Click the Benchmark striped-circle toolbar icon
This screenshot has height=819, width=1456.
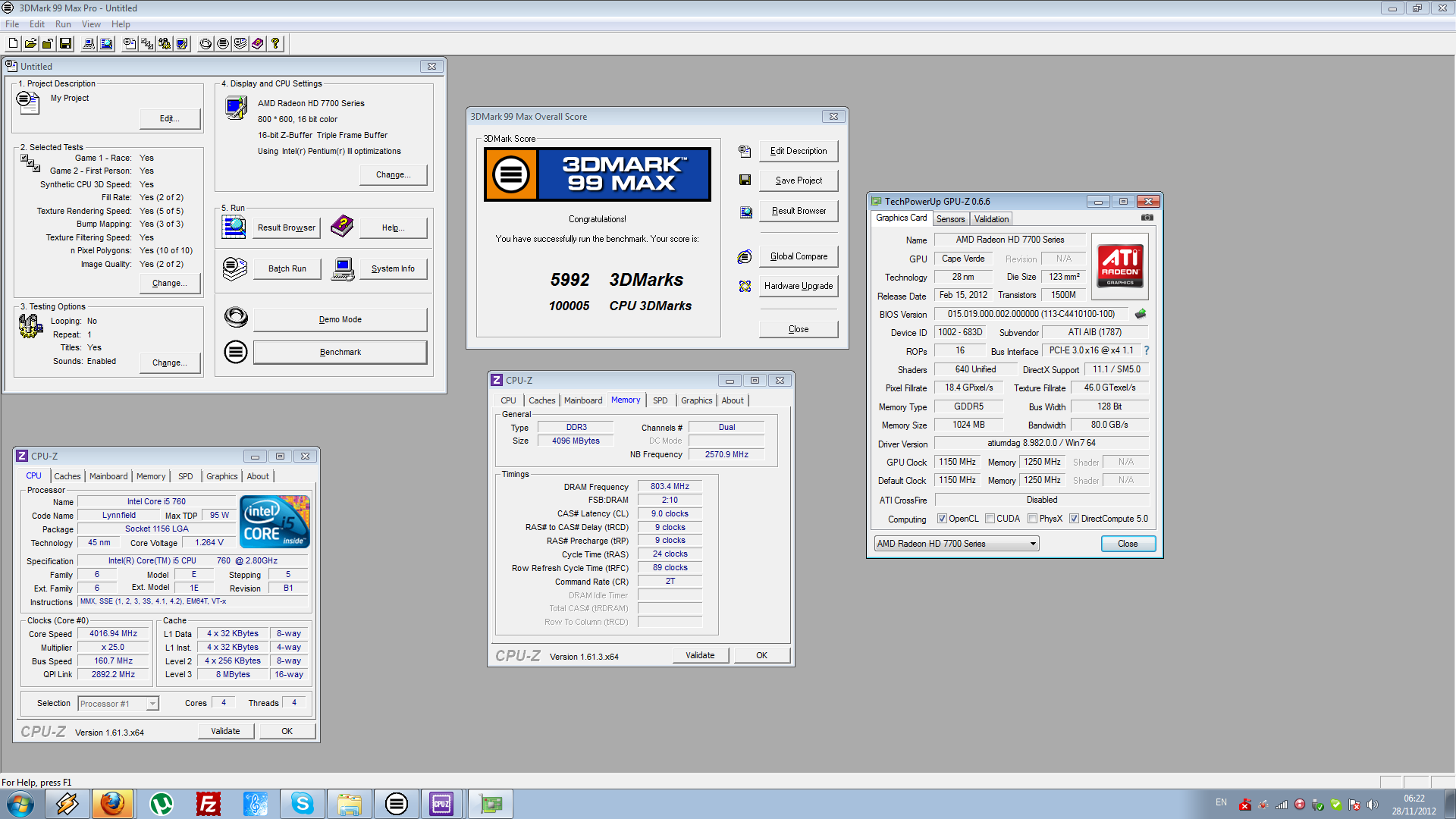(x=223, y=43)
